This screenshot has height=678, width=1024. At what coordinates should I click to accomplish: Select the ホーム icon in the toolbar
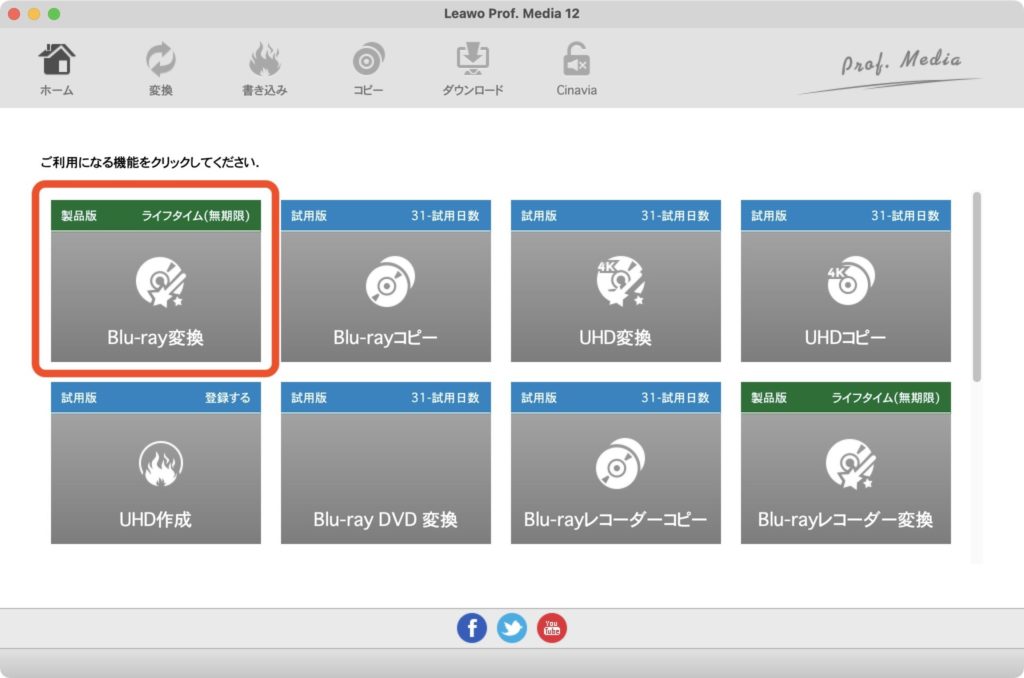click(57, 60)
